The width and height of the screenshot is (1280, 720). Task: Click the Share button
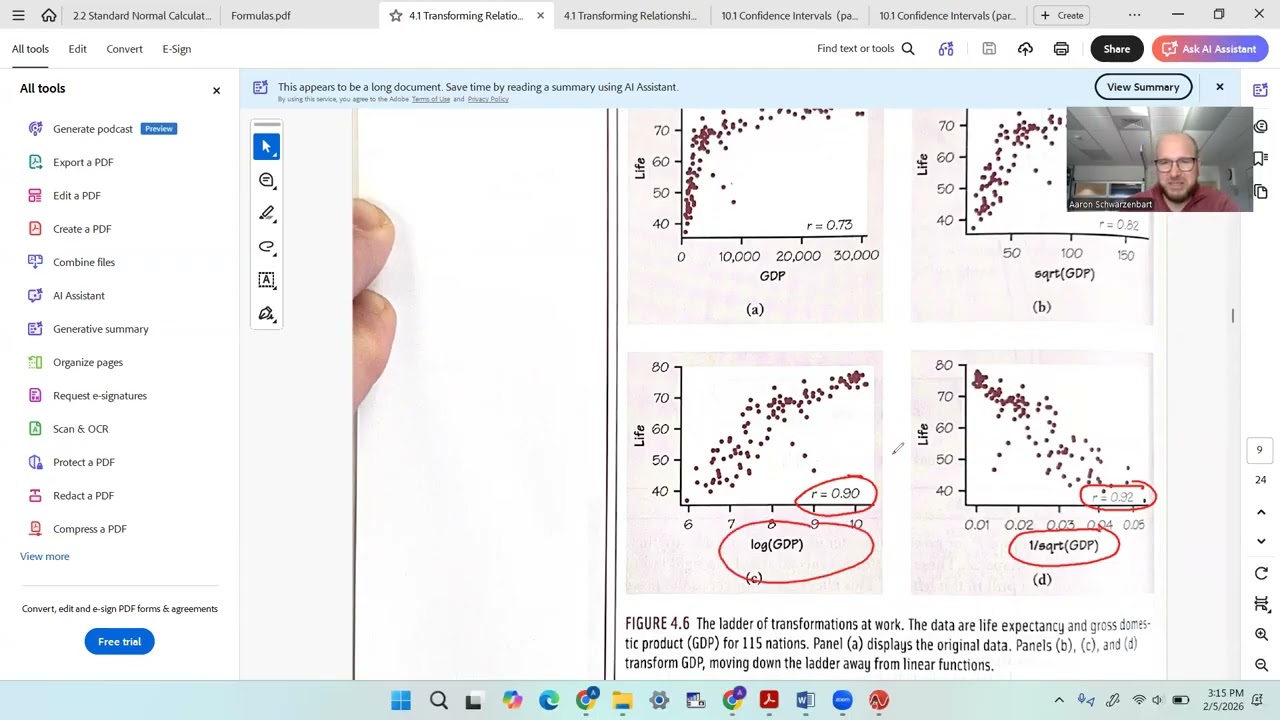pyautogui.click(x=1116, y=48)
